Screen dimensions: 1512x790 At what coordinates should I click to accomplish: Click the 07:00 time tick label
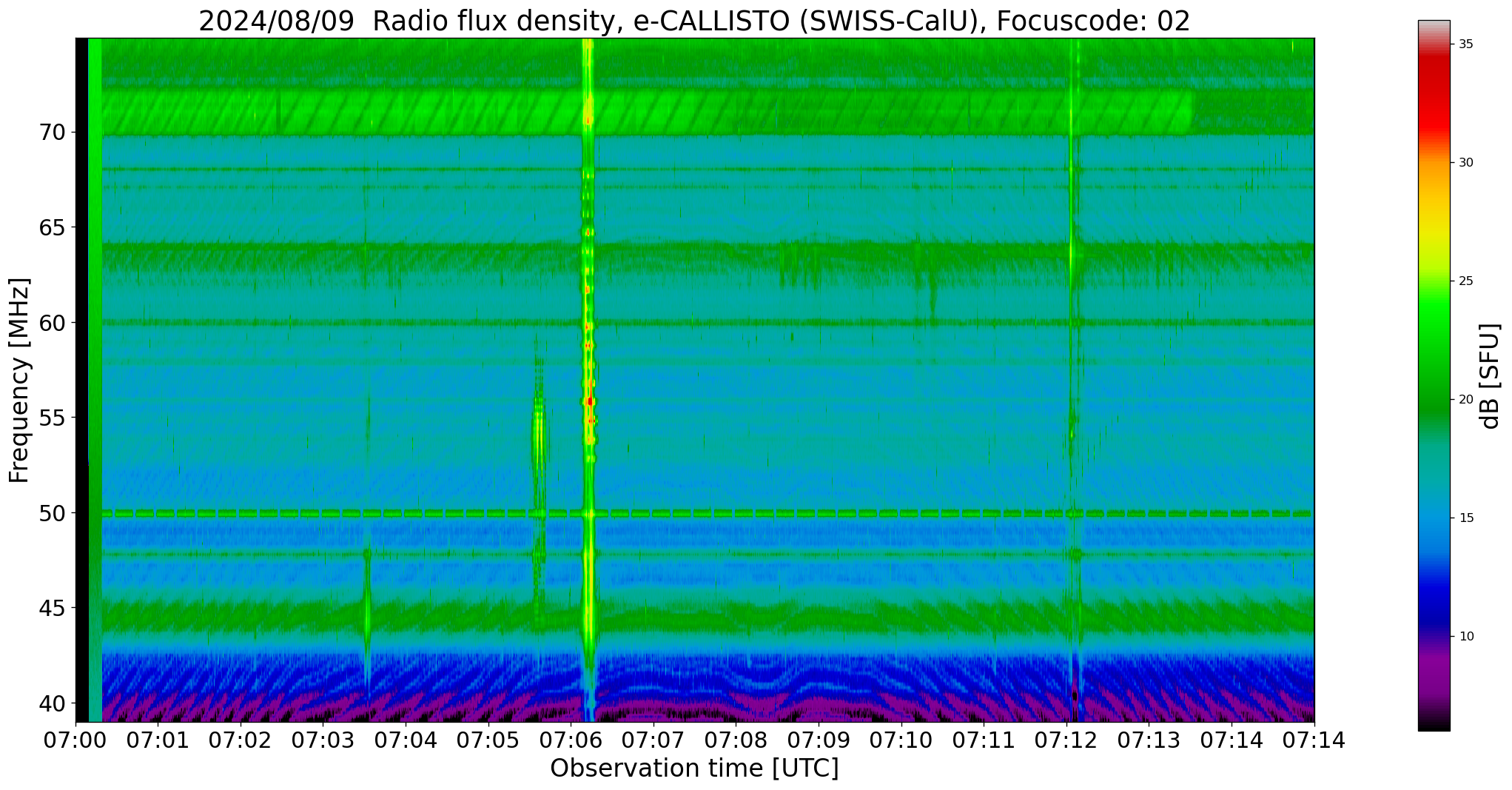[75, 740]
